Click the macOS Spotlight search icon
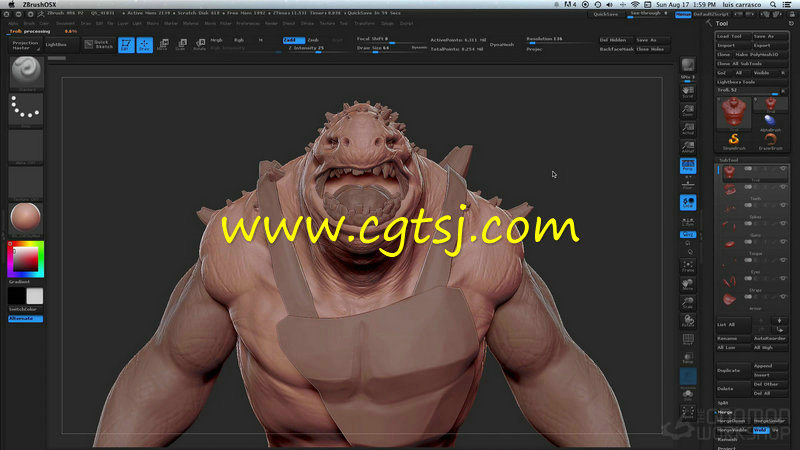The height and width of the screenshot is (450, 800). point(773,5)
